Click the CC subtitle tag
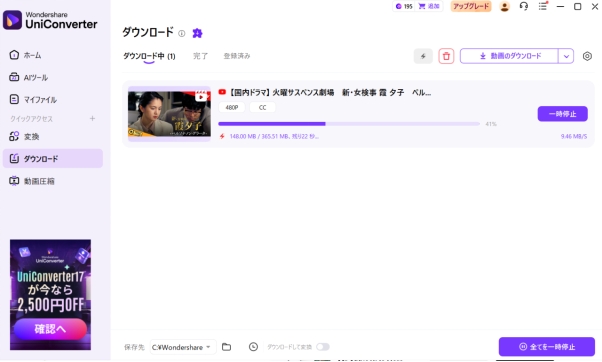 (x=263, y=107)
